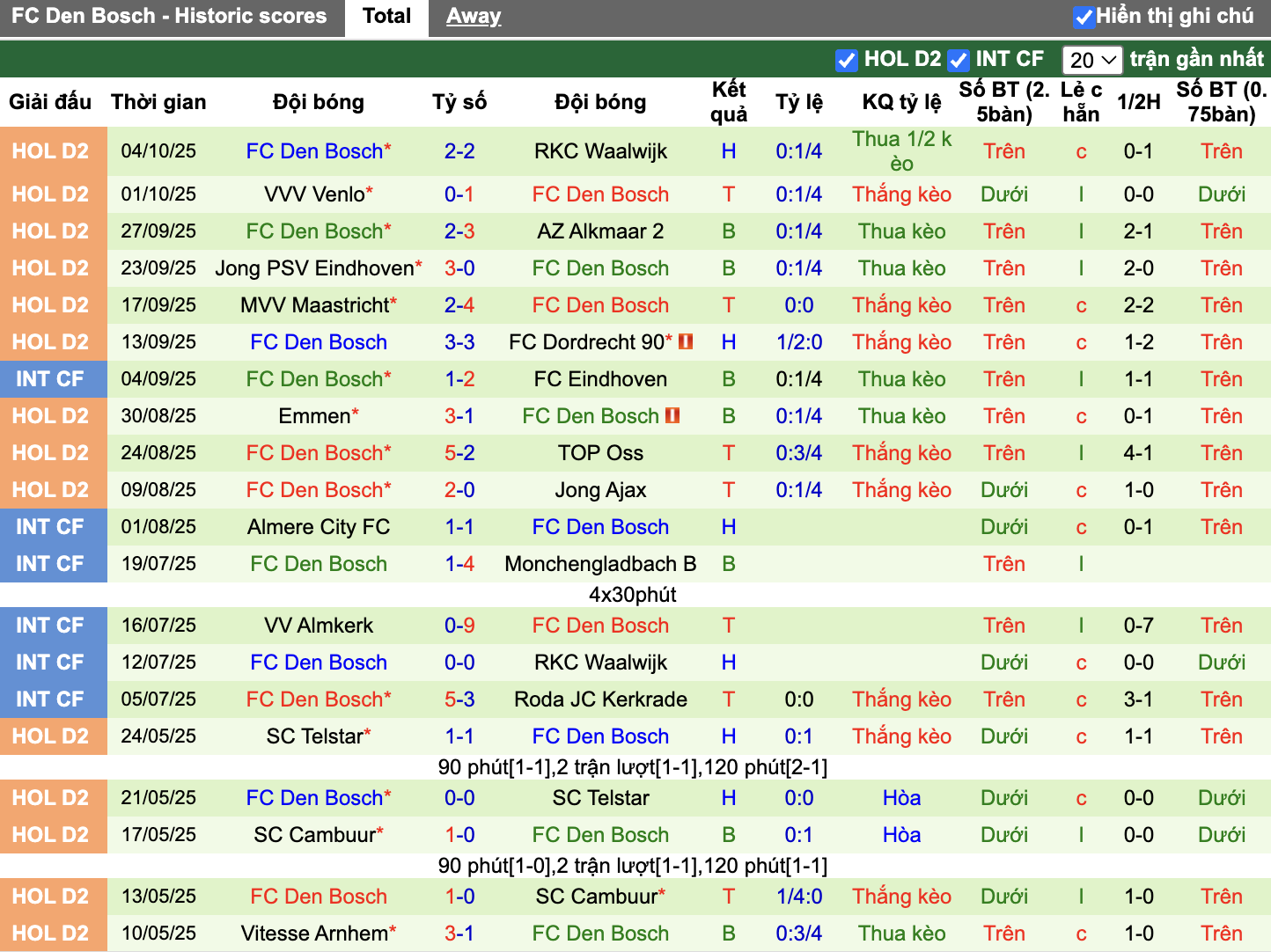Open AZ Alkmaar 2 team link

[x=600, y=231]
